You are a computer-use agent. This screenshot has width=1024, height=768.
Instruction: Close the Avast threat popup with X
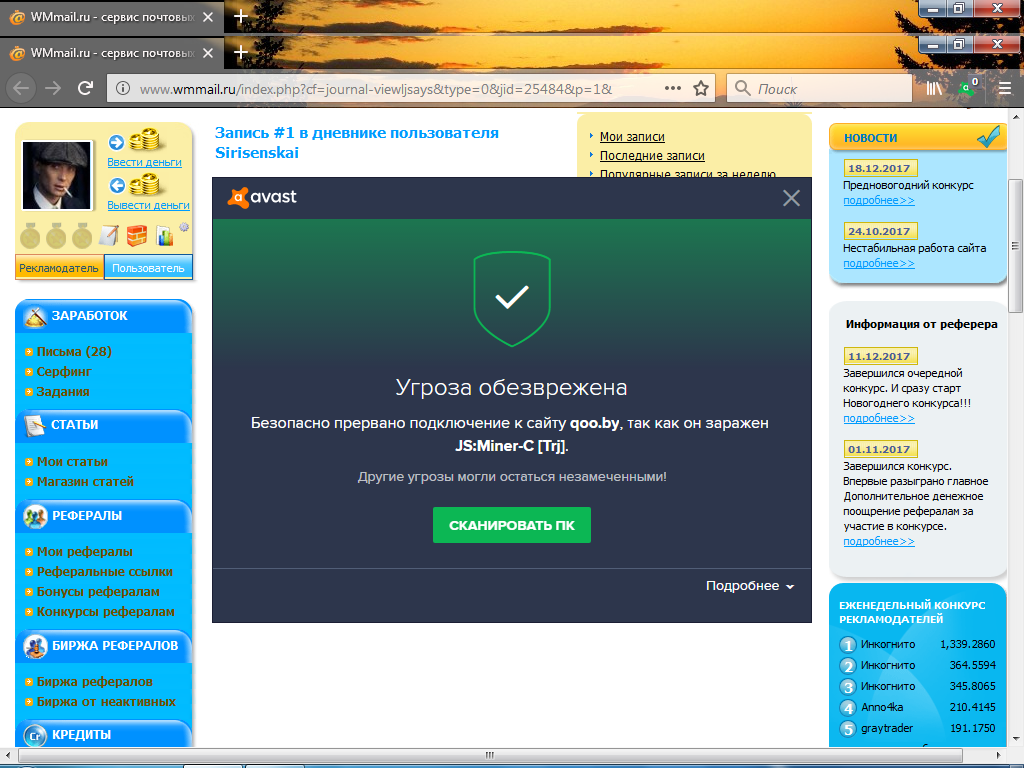point(792,198)
